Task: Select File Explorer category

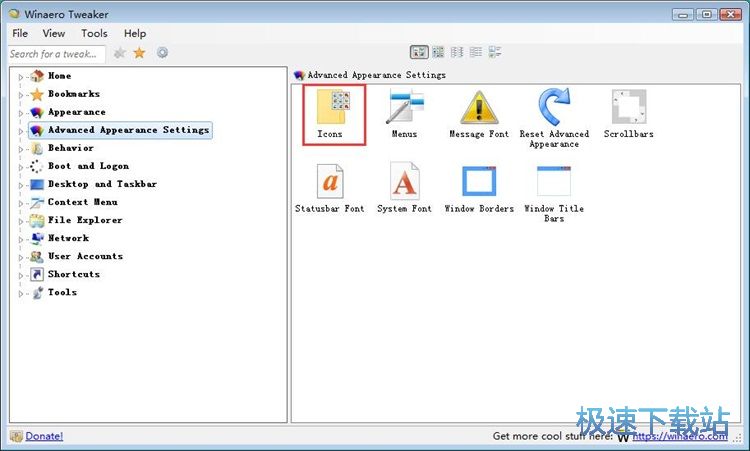Action: click(85, 220)
